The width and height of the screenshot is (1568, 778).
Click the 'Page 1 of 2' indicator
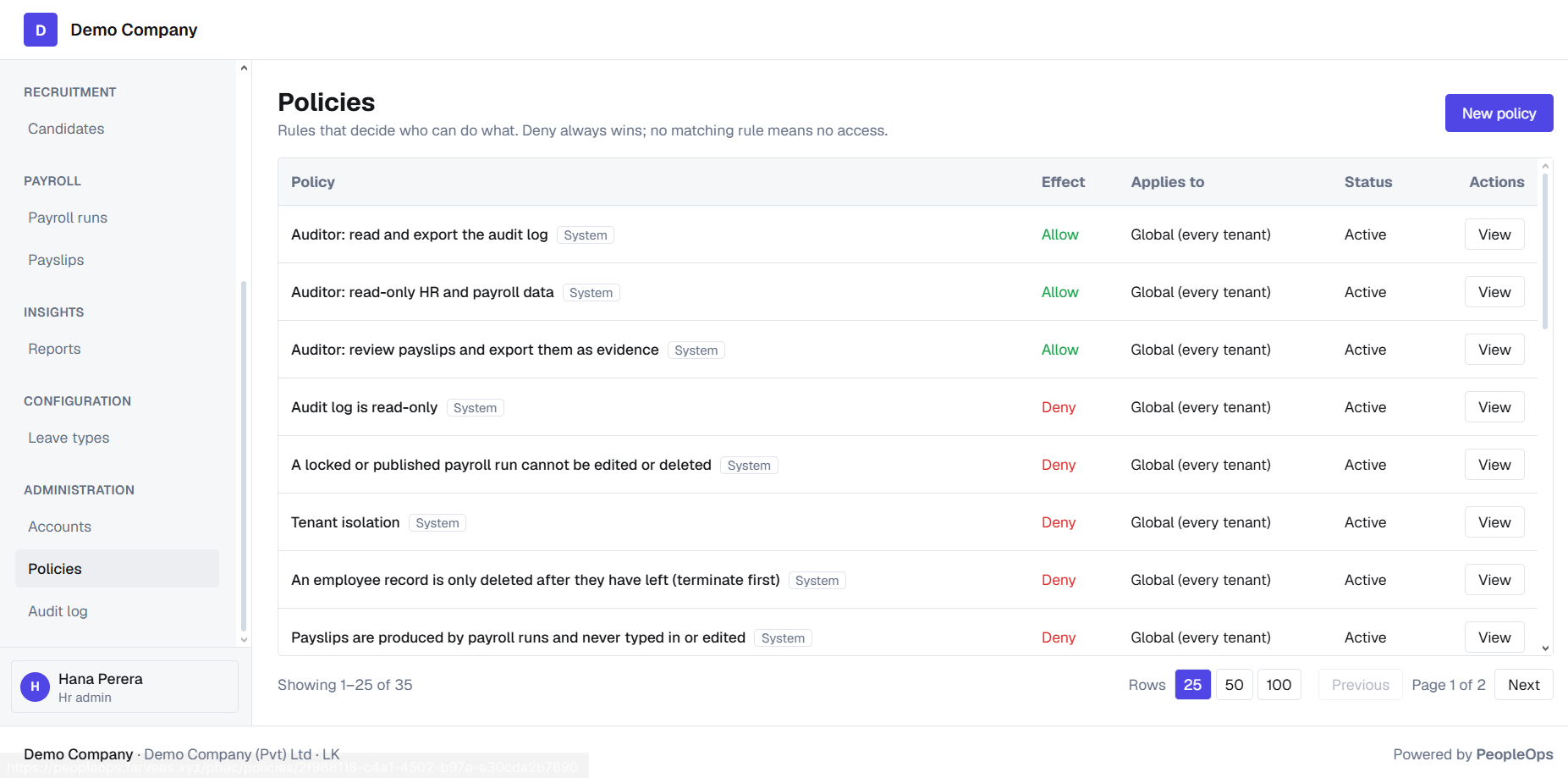point(1448,685)
